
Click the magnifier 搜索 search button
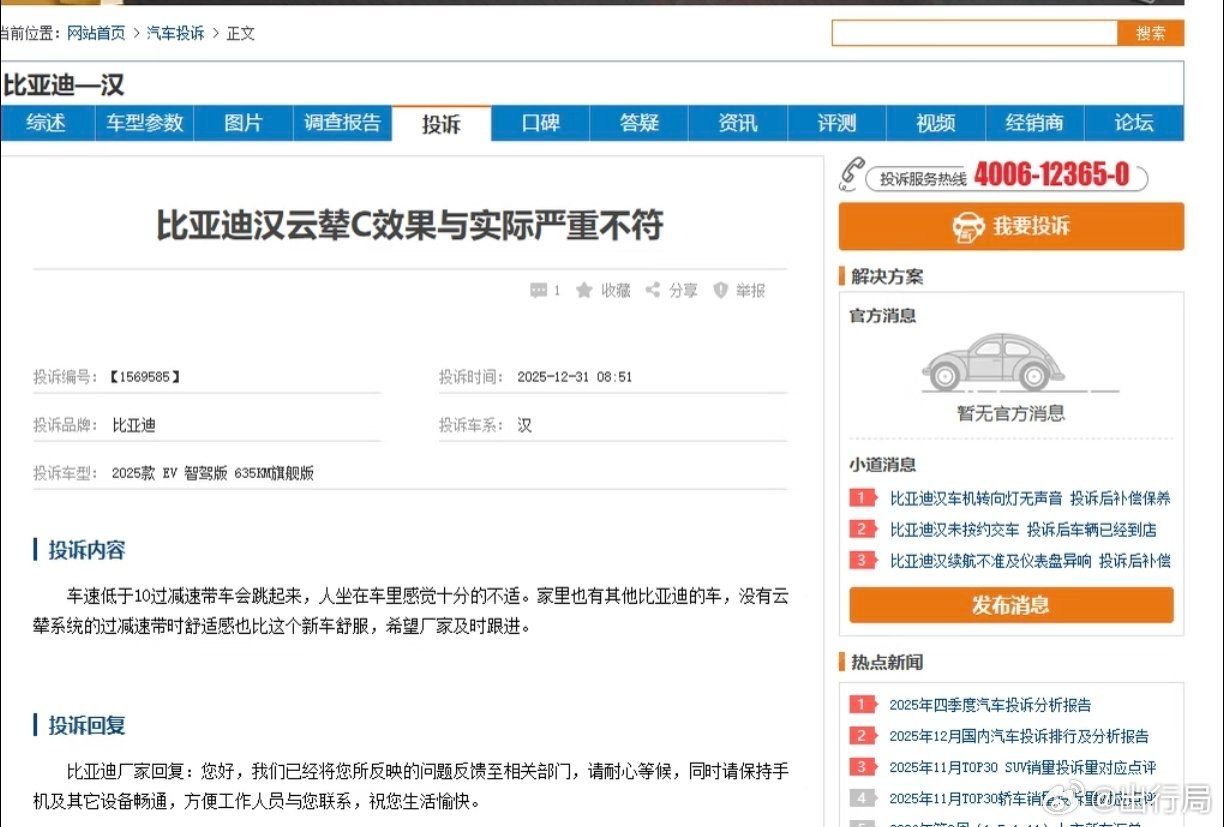(1149, 32)
